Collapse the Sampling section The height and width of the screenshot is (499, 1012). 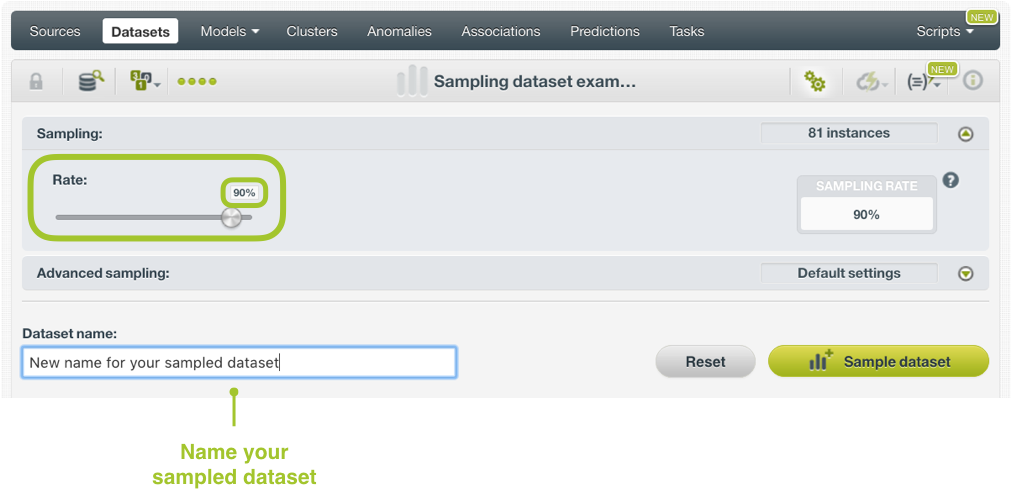tap(965, 134)
